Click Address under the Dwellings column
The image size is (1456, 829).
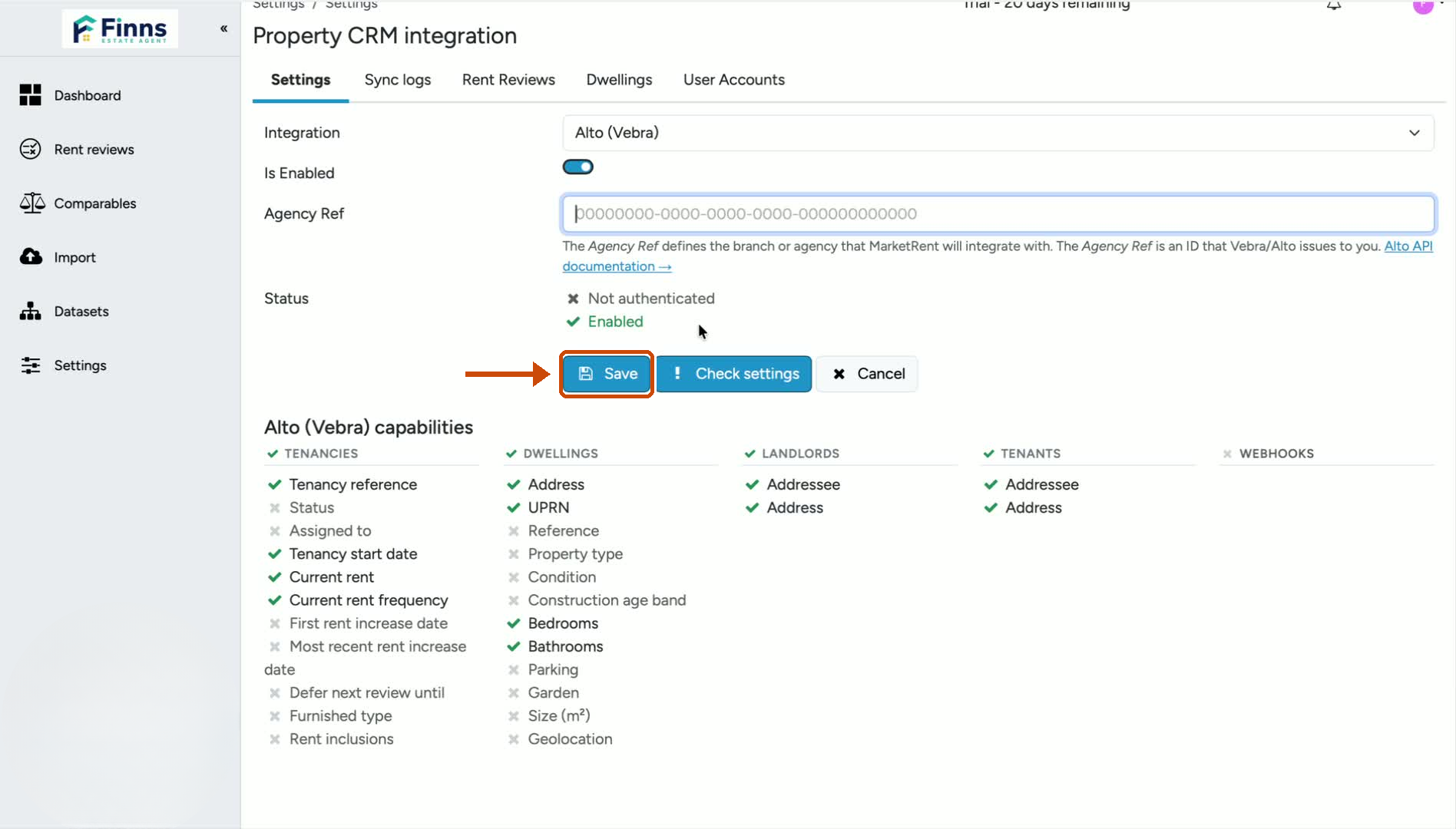tap(556, 484)
